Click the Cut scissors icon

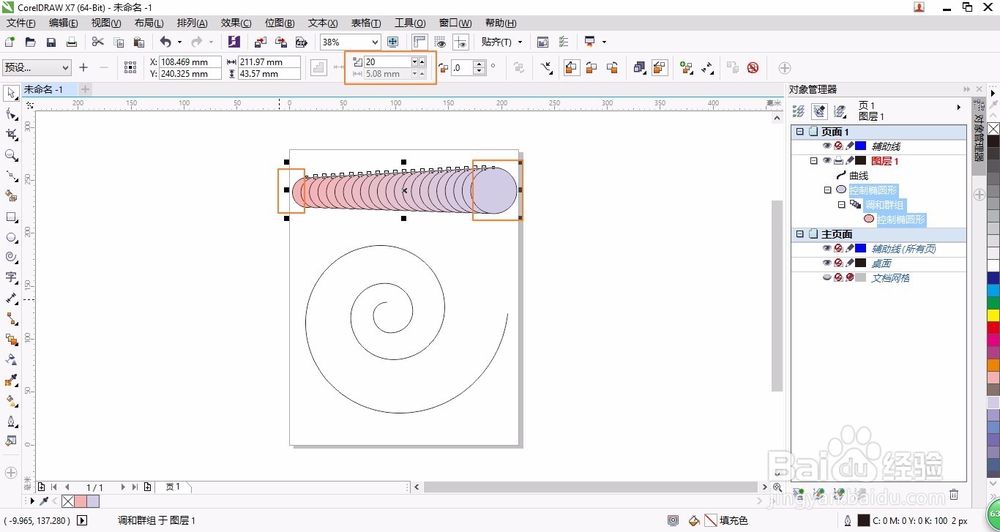point(98,42)
